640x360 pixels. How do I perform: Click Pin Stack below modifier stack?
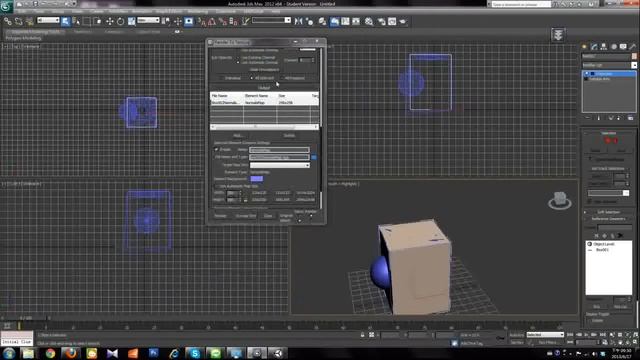coord(588,118)
